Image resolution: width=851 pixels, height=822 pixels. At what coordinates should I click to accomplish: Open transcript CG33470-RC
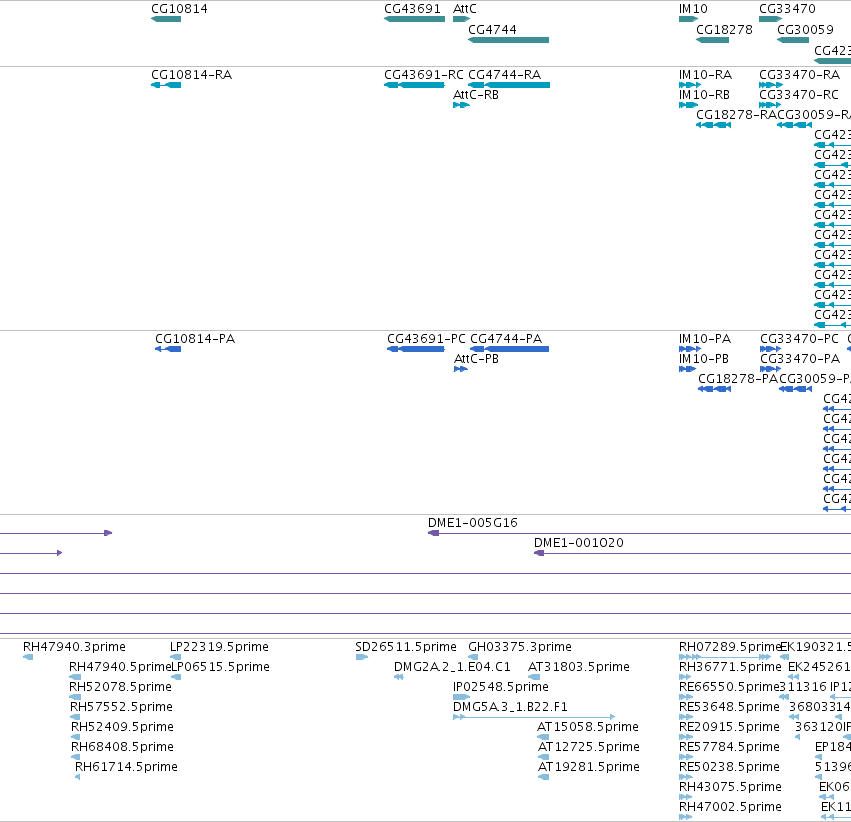tap(770, 105)
